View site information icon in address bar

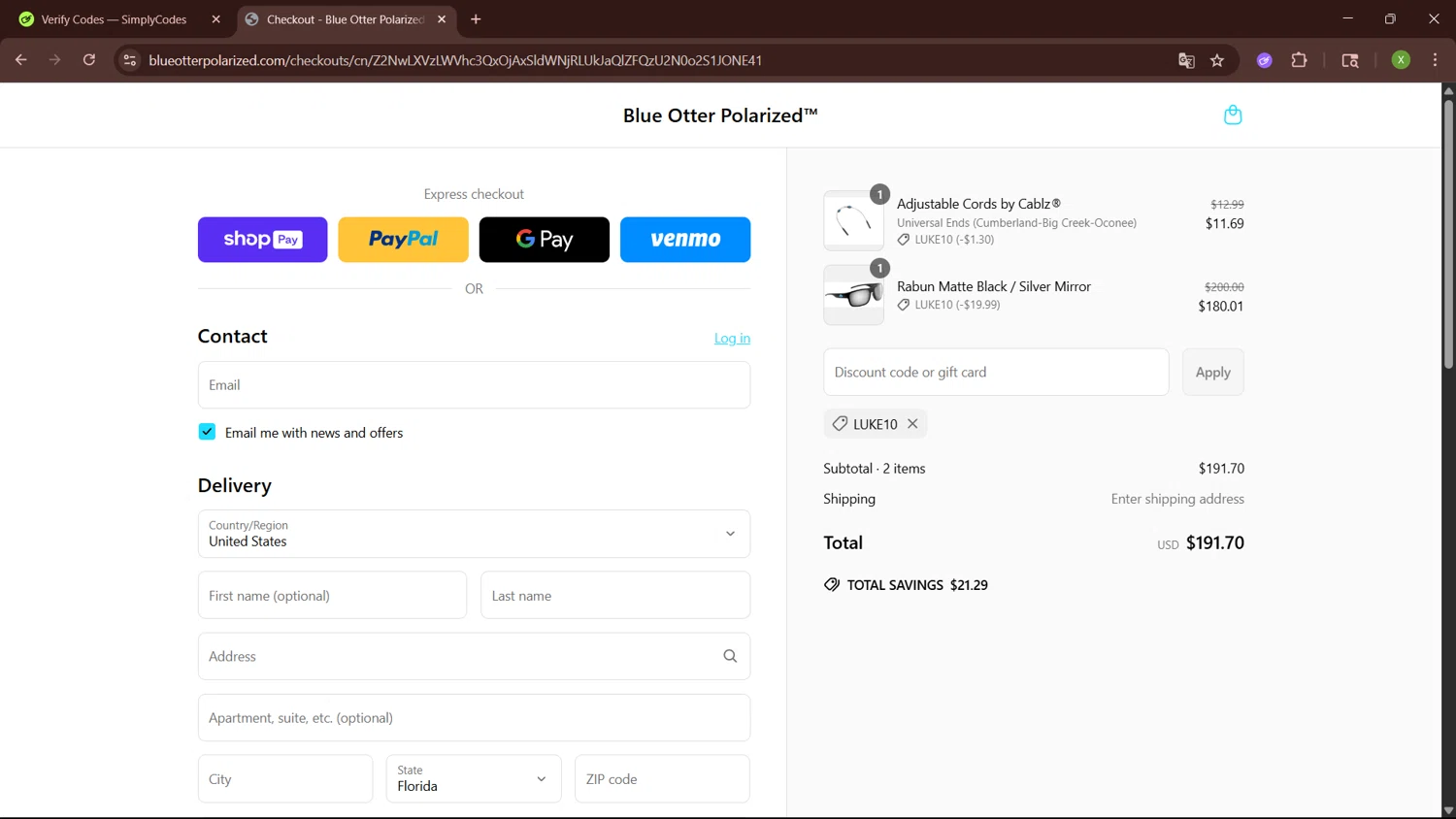(x=129, y=60)
